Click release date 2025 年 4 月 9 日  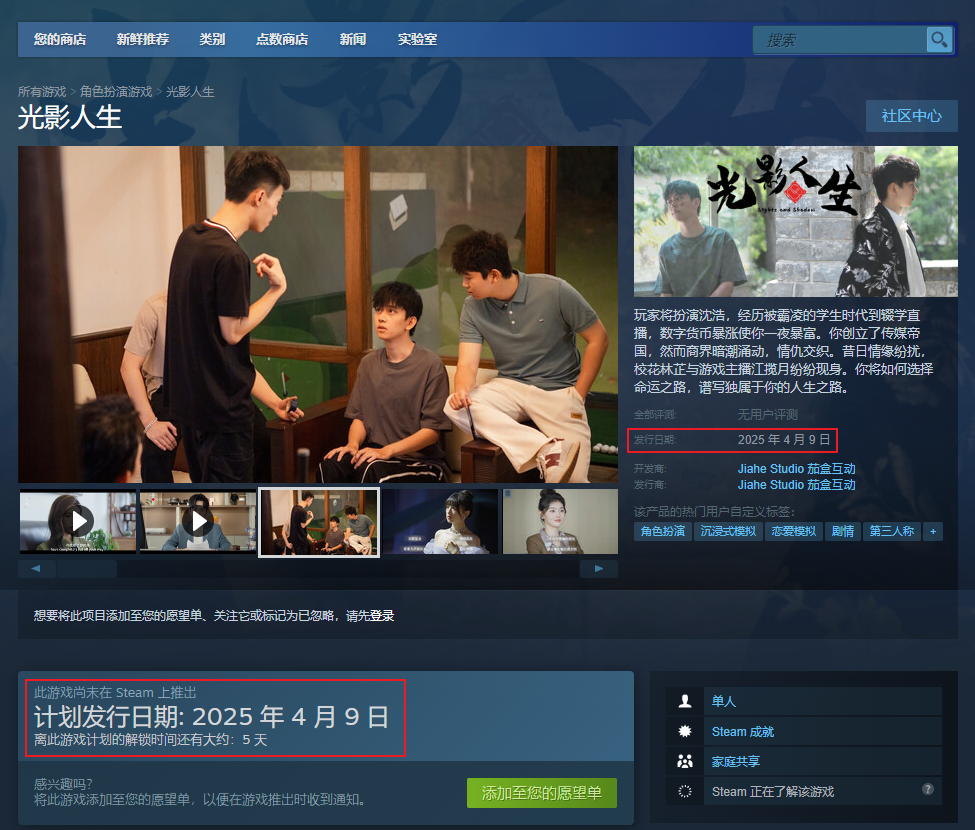pos(784,440)
